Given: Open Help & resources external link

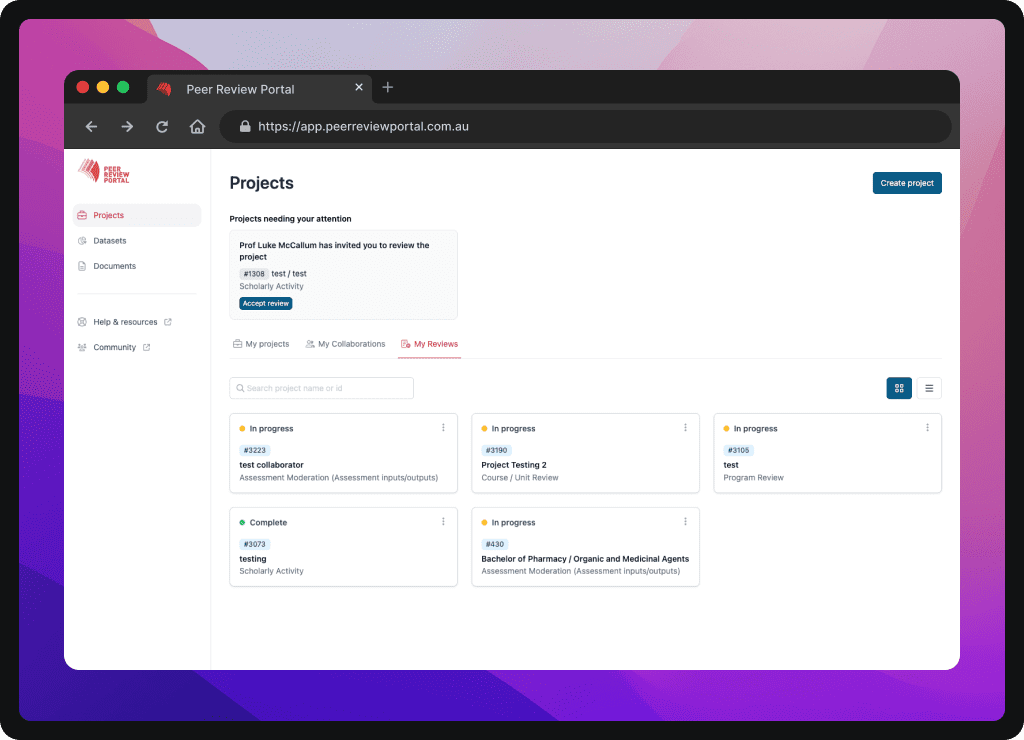Looking at the screenshot, I should pyautogui.click(x=125, y=322).
